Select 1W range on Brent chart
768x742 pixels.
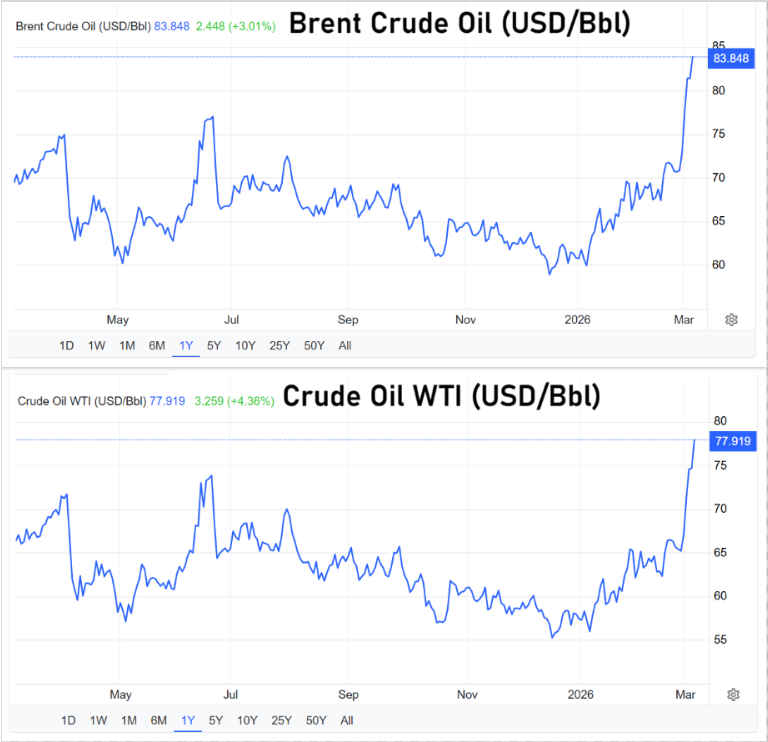(97, 346)
